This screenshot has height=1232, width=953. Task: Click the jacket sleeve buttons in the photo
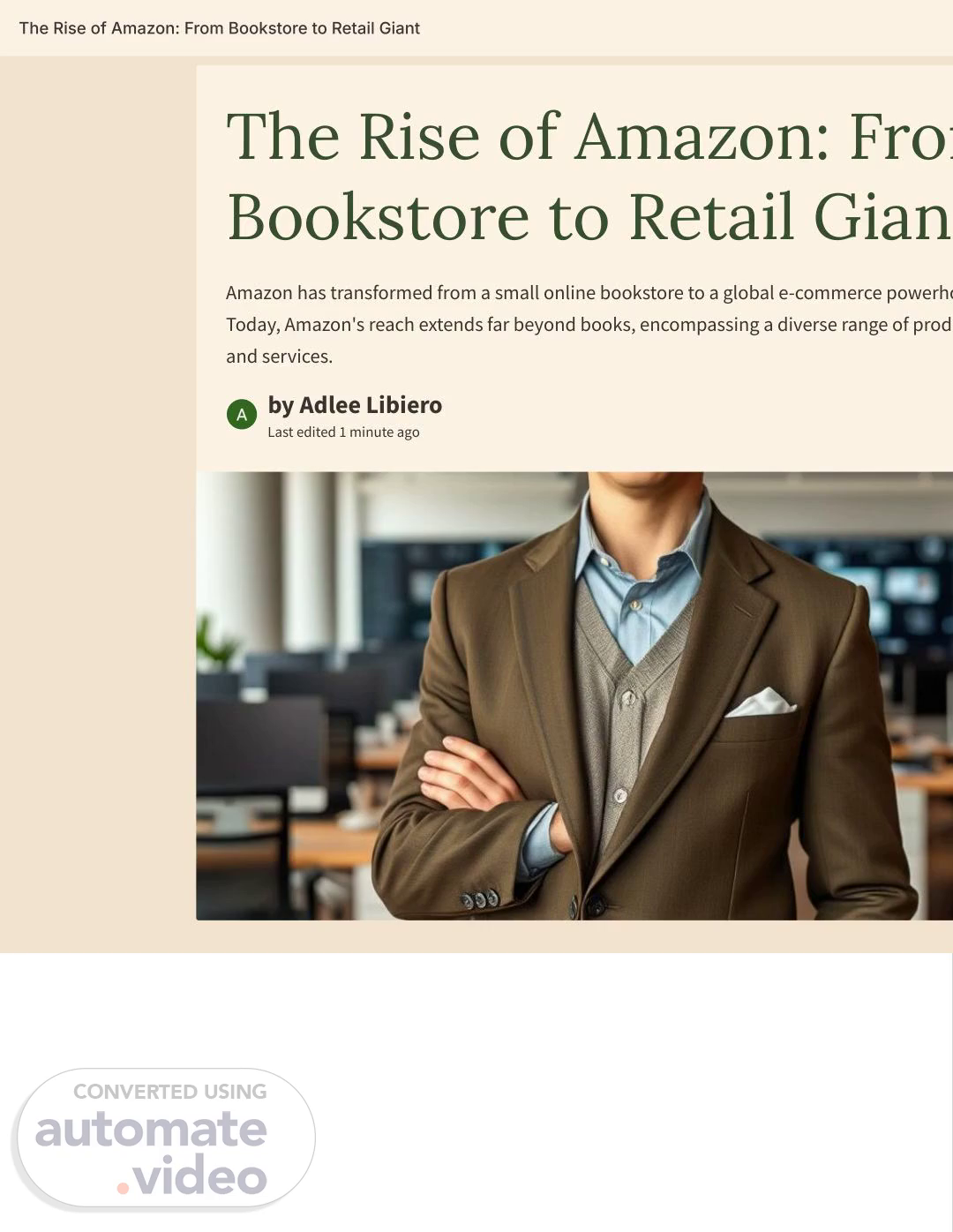tap(480, 898)
